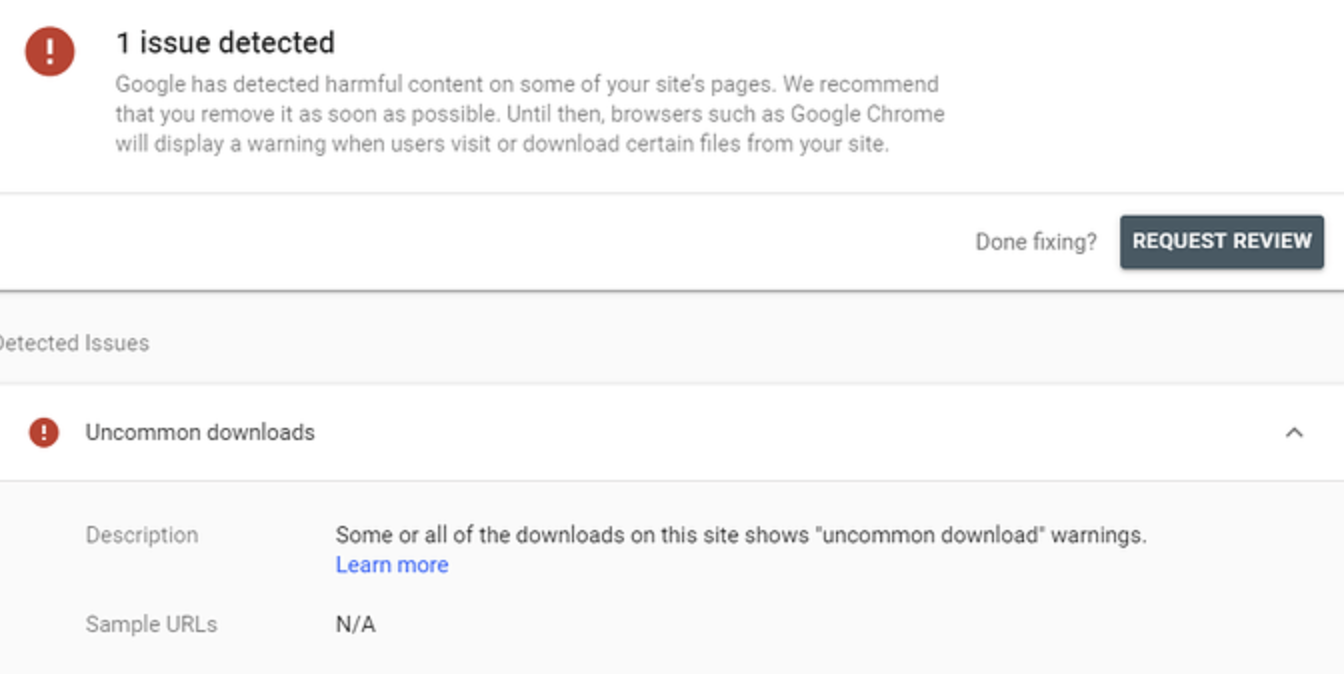1344x674 pixels.
Task: Click the Detected Issues section header
Action: [x=72, y=343]
